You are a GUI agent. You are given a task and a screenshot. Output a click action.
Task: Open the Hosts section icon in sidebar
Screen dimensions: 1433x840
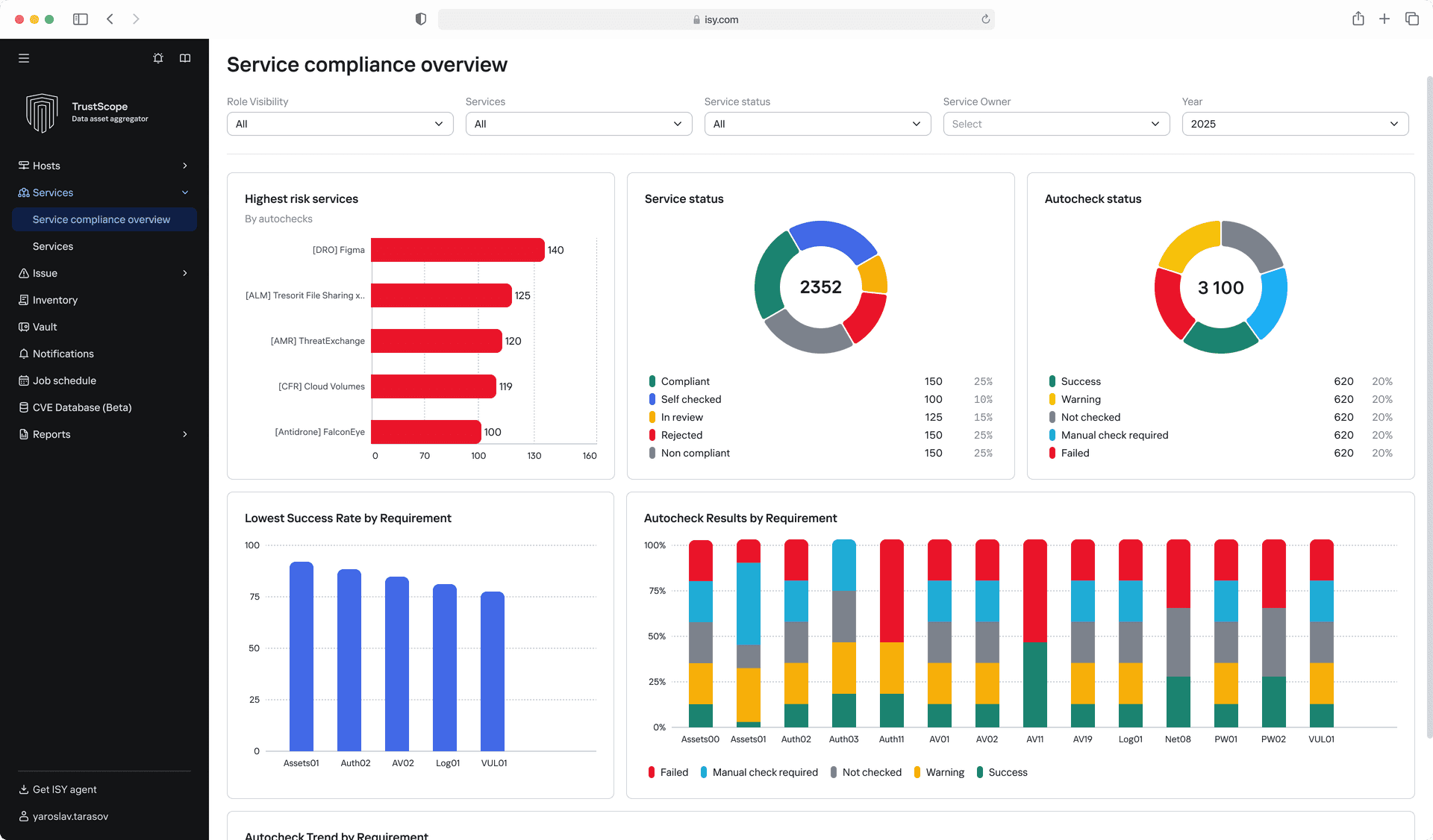click(22, 165)
